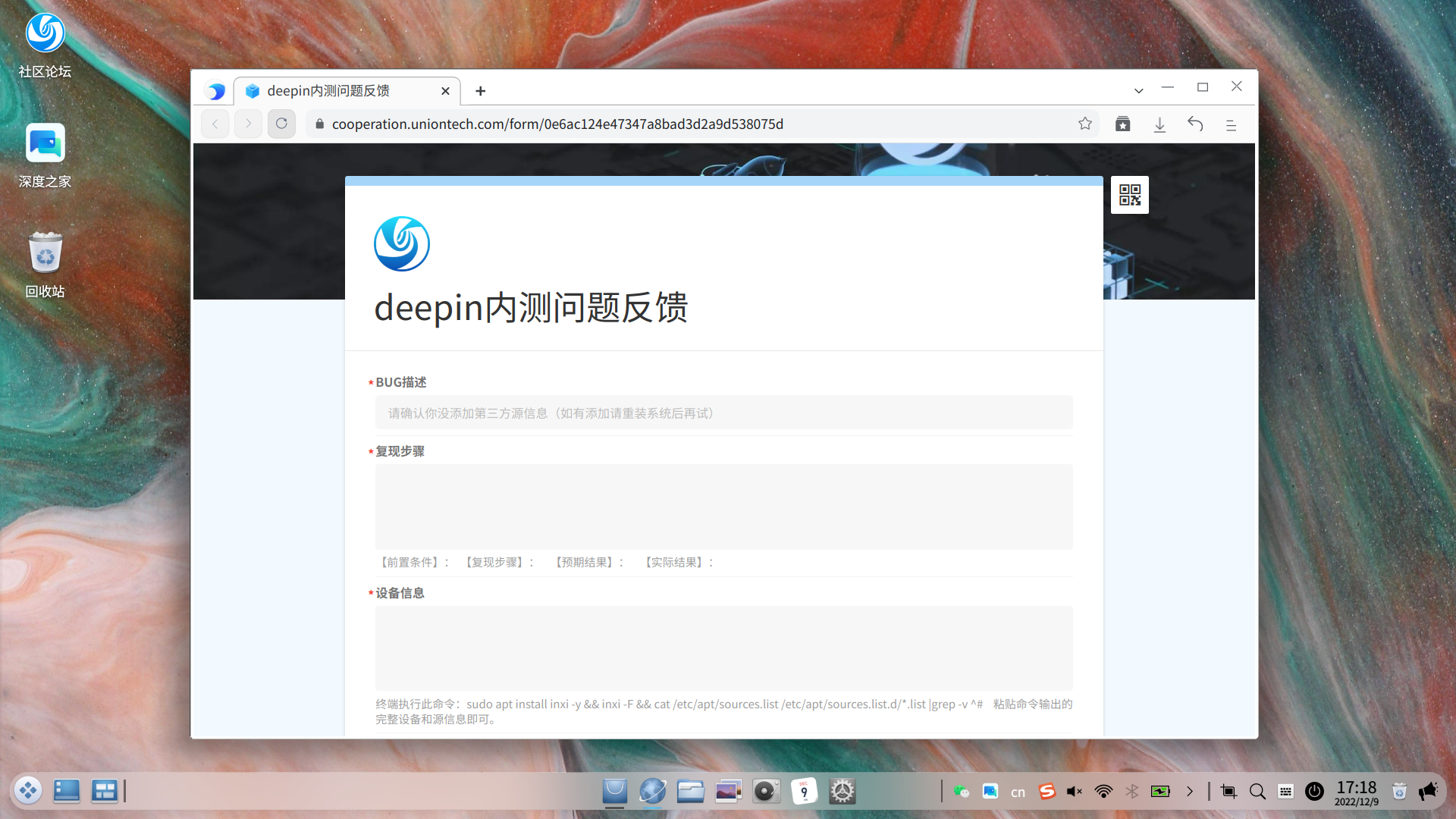Click the screenshot tool tray icon
Image resolution: width=1456 pixels, height=819 pixels.
coord(1228,792)
